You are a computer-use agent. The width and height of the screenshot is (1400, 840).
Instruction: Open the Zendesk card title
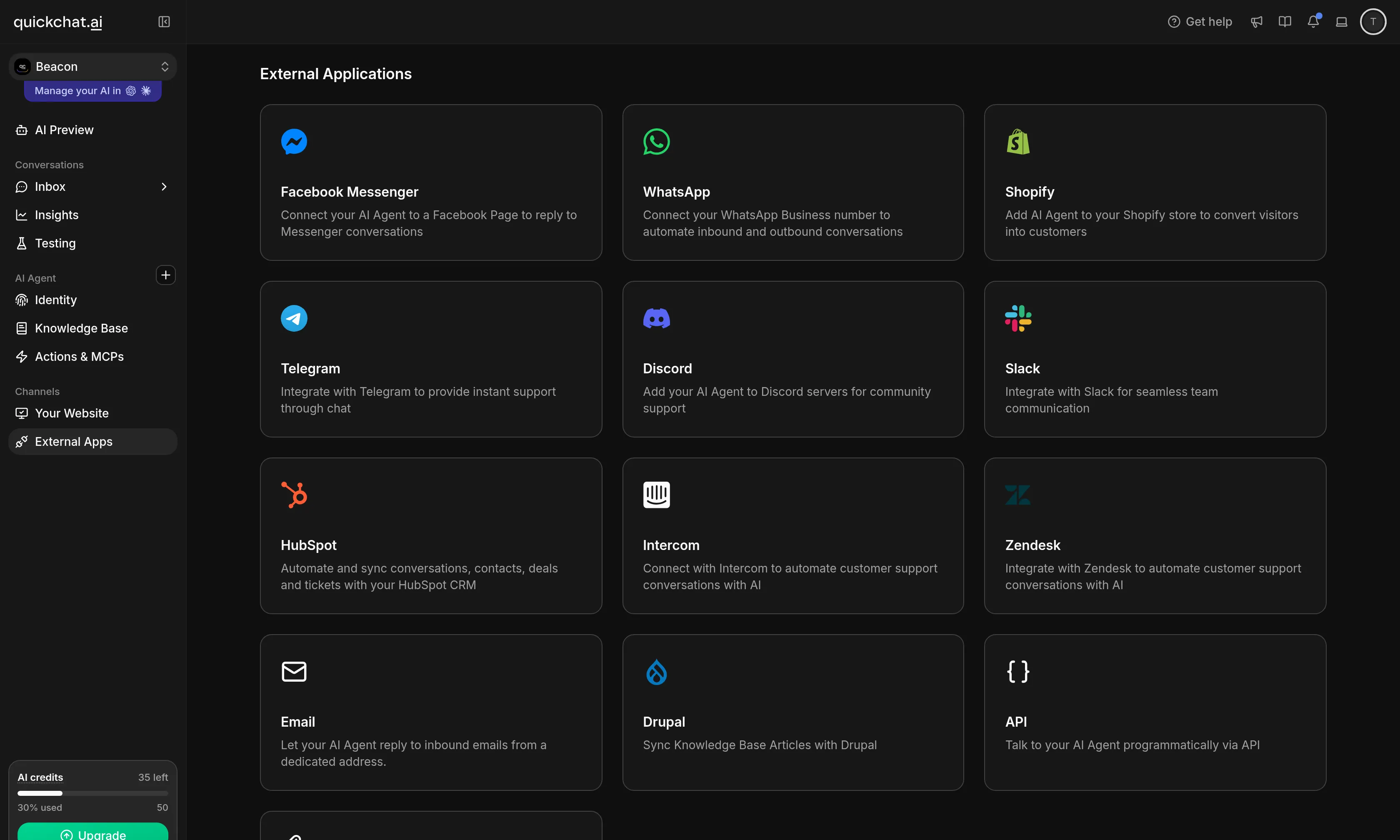1032,545
